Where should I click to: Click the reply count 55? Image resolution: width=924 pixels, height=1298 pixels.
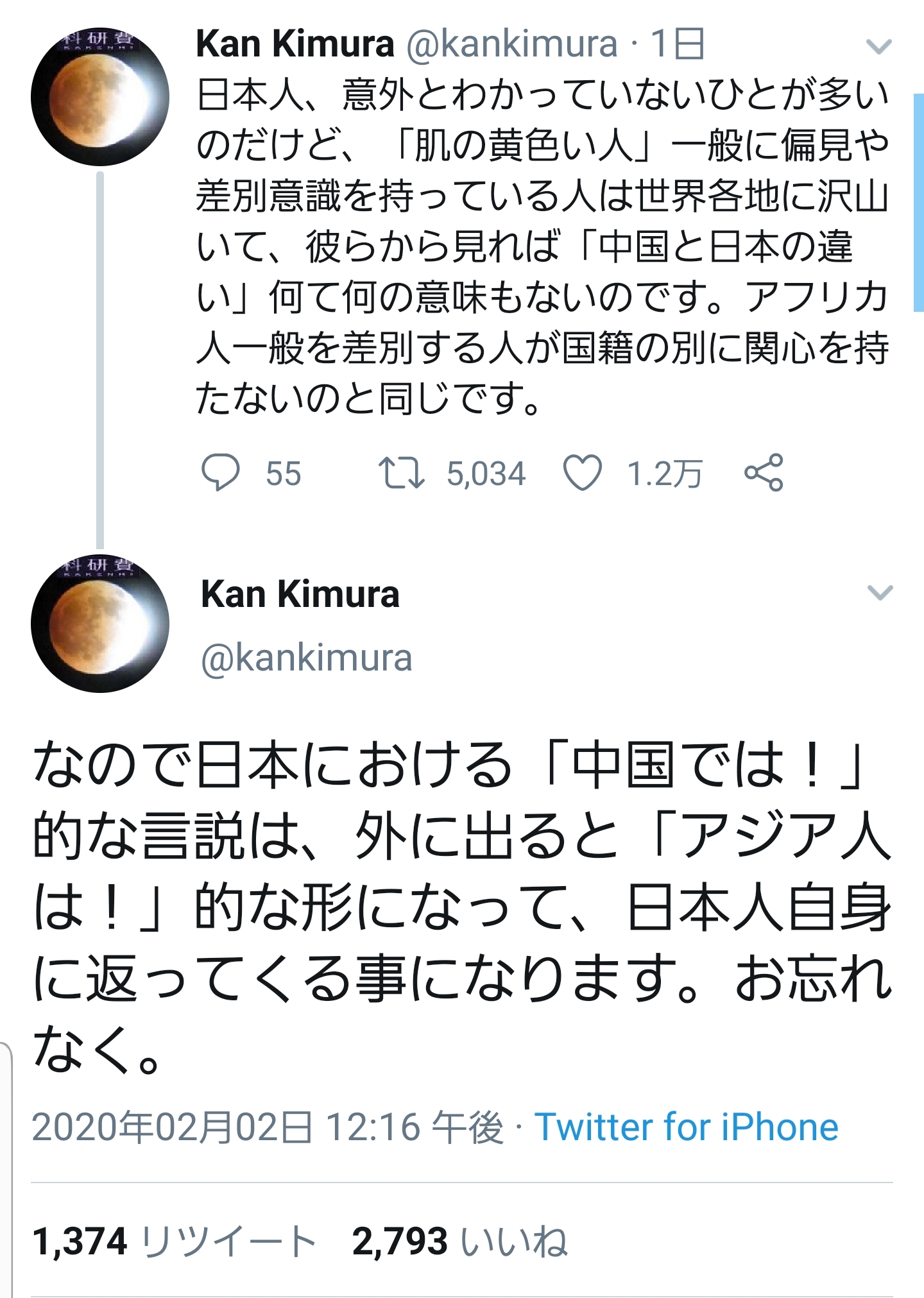pyautogui.click(x=283, y=474)
